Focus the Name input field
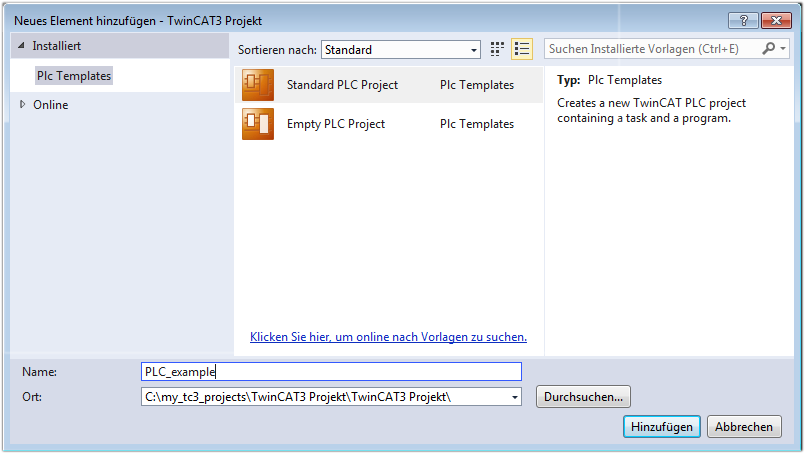The image size is (805, 453). pos(331,372)
